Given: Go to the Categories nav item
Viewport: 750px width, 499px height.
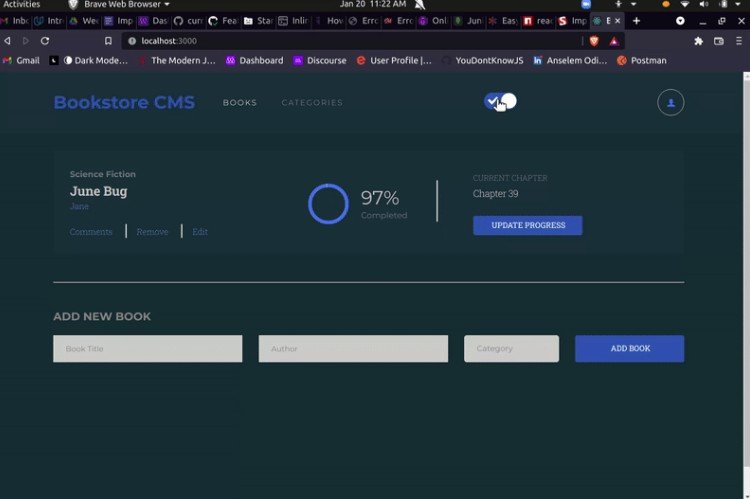Looking at the screenshot, I should 312,103.
